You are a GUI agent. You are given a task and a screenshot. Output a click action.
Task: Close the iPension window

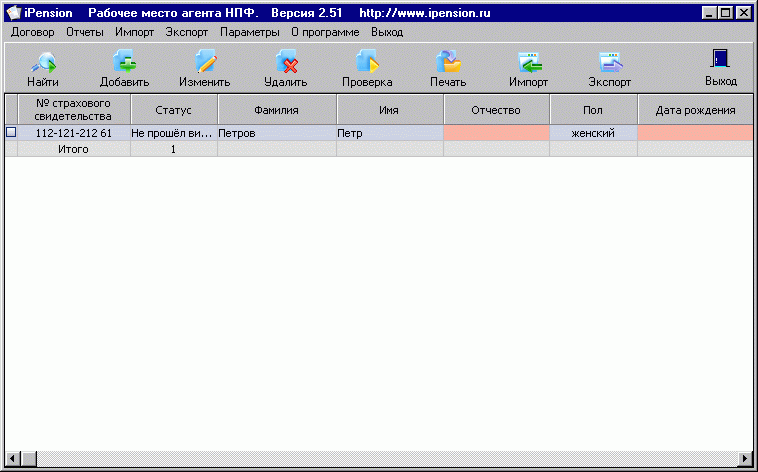click(x=743, y=13)
